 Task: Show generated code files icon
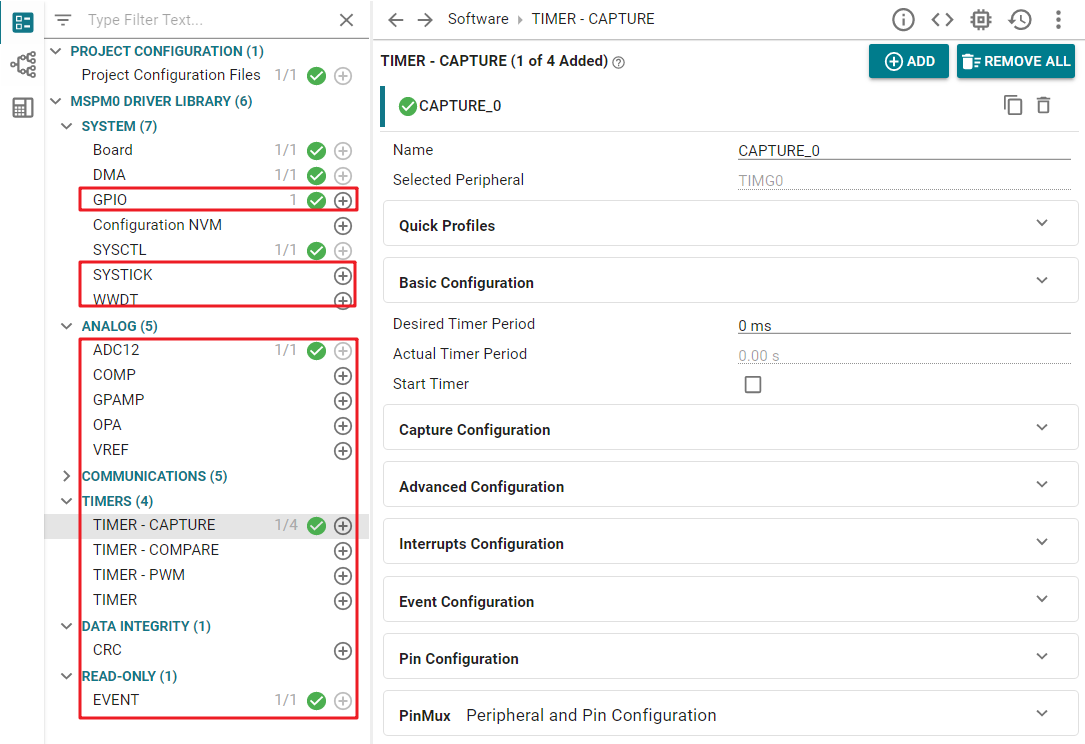(x=941, y=20)
